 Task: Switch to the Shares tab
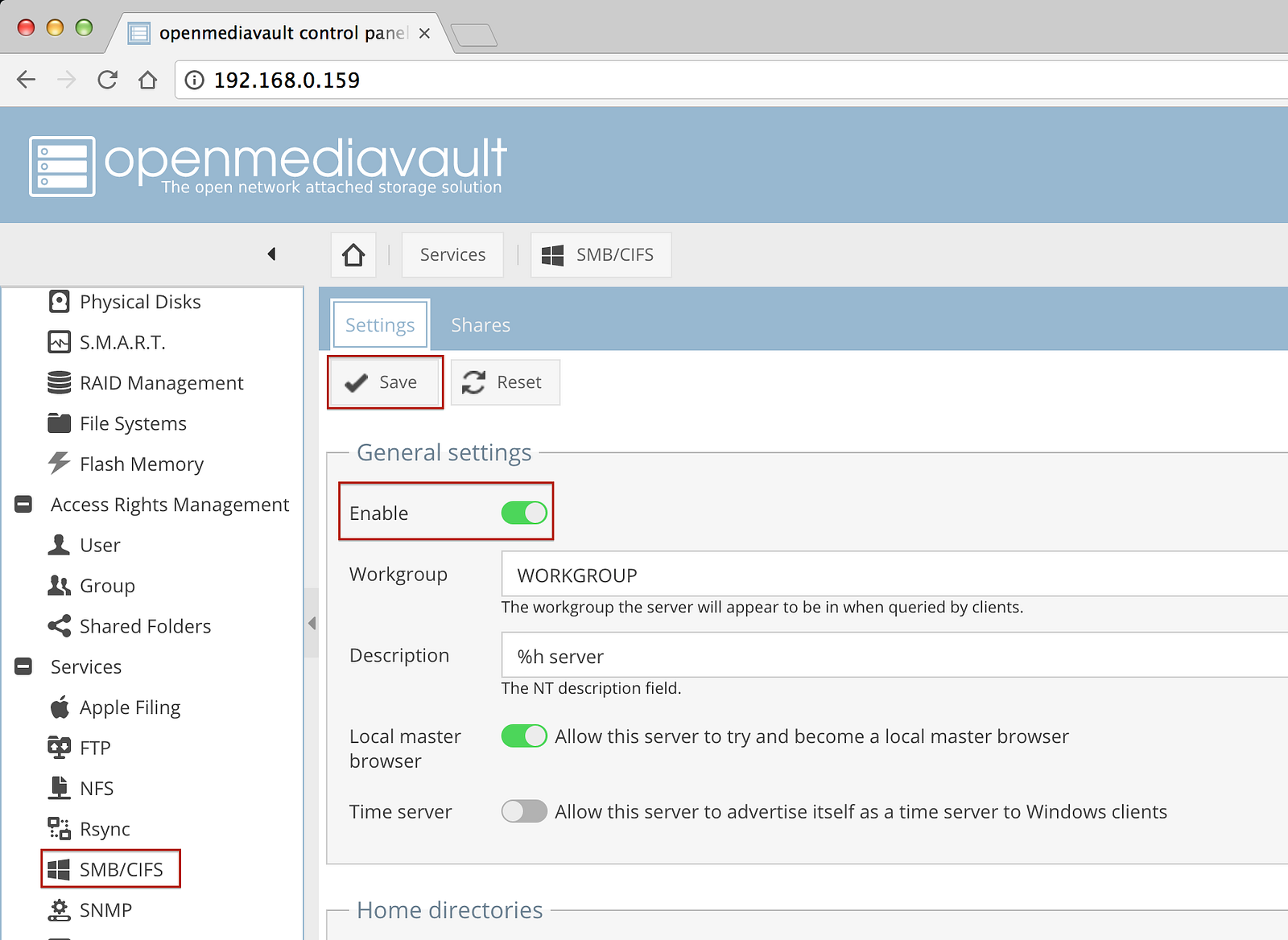pyautogui.click(x=481, y=324)
